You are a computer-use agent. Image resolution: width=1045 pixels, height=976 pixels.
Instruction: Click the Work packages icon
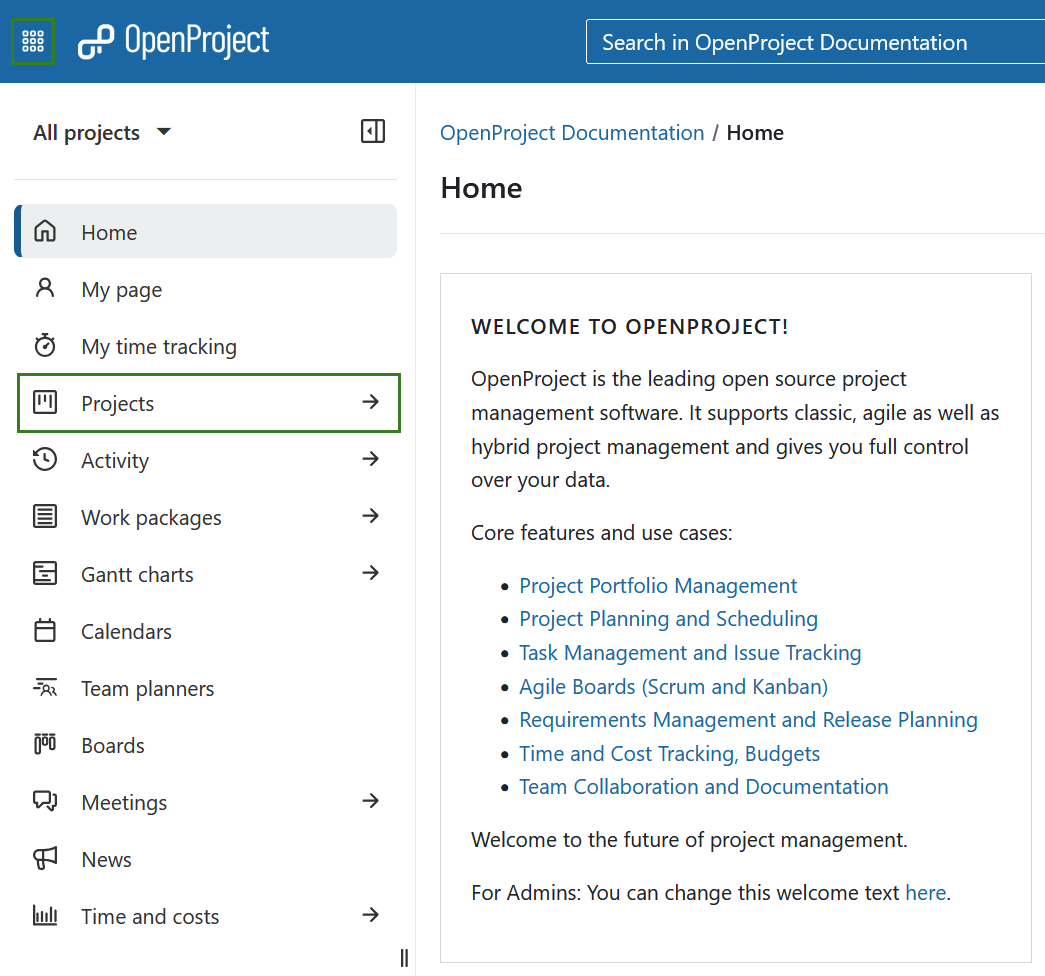(x=45, y=517)
